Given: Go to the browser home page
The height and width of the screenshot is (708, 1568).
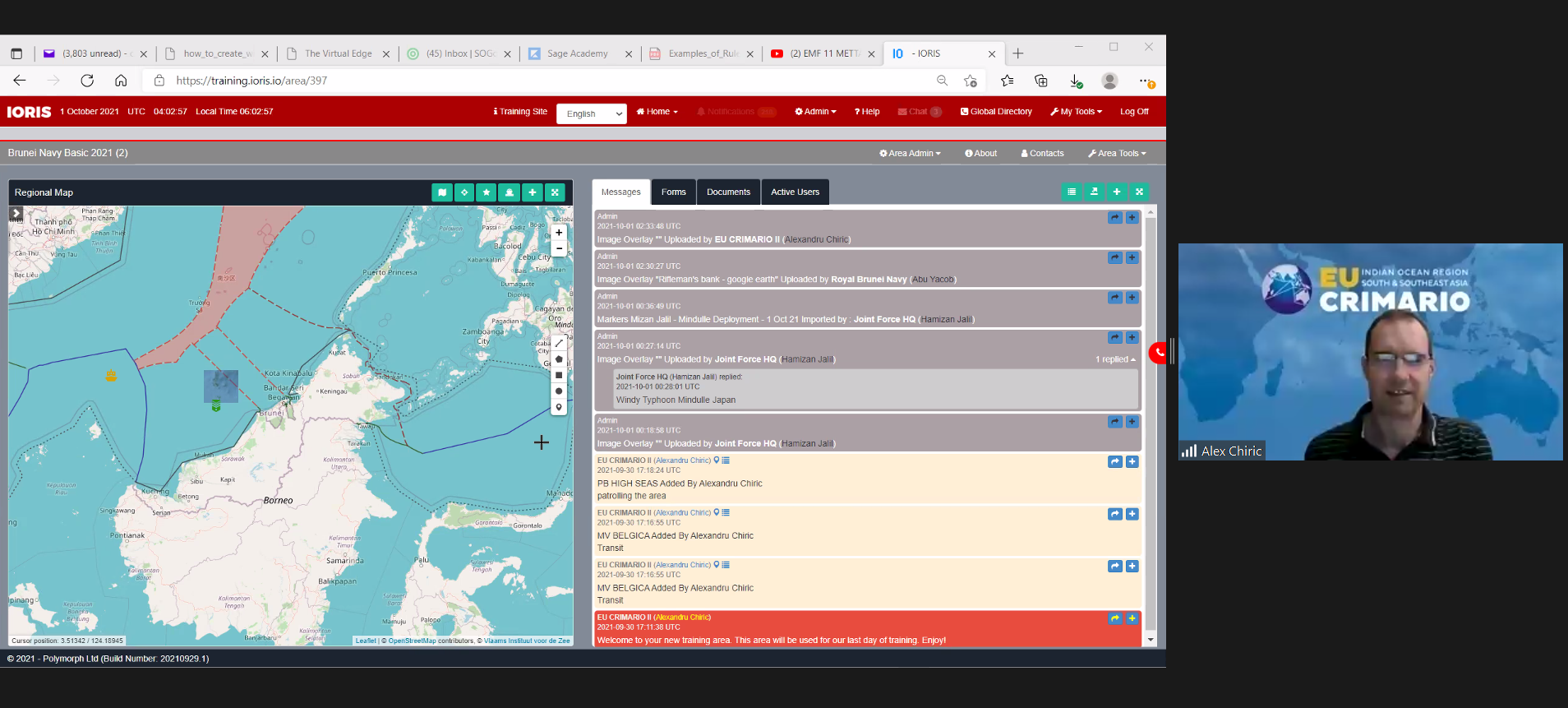Looking at the screenshot, I should 121,81.
